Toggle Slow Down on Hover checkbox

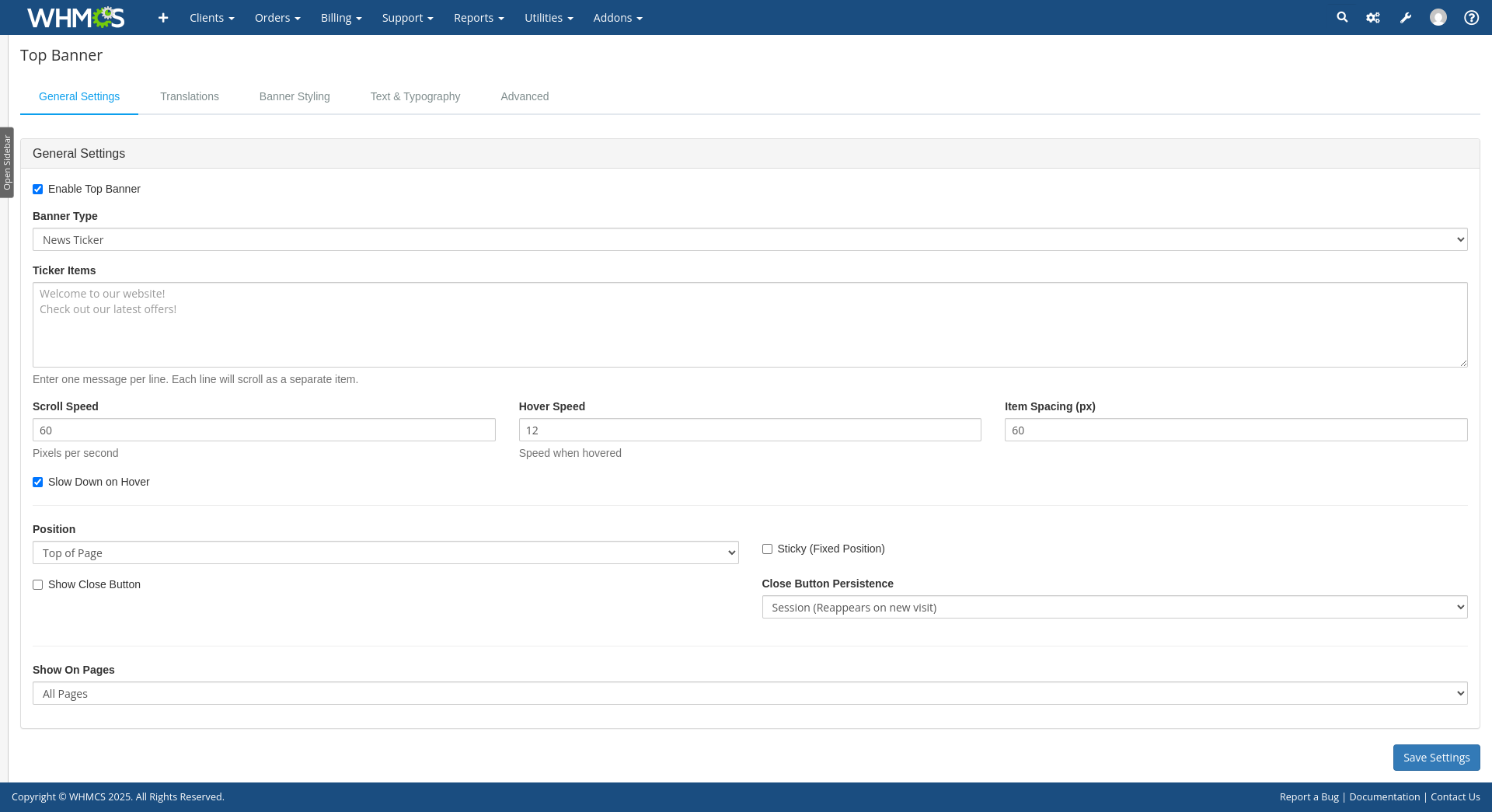click(x=38, y=483)
